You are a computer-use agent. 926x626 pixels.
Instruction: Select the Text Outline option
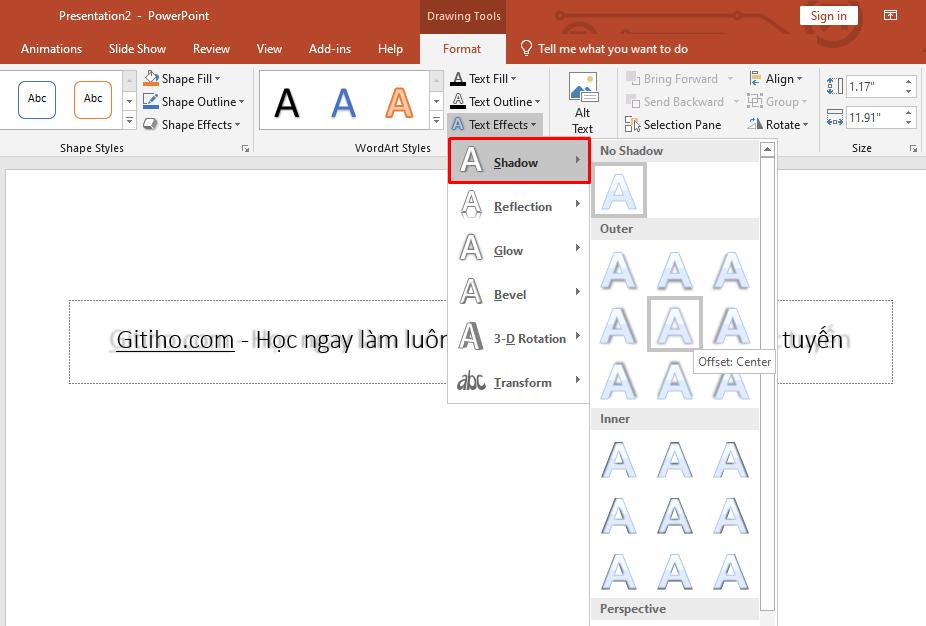pyautogui.click(x=496, y=101)
